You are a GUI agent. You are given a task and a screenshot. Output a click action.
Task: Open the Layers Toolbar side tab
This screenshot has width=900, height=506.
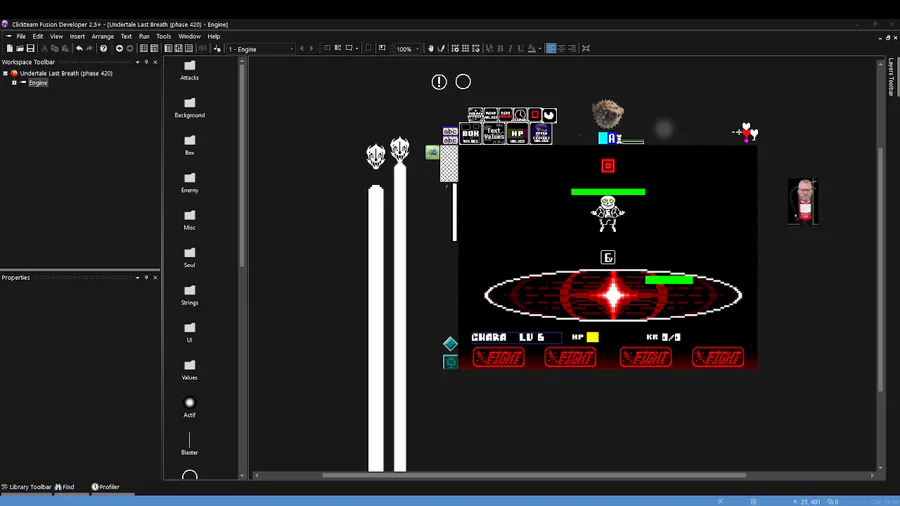point(891,76)
